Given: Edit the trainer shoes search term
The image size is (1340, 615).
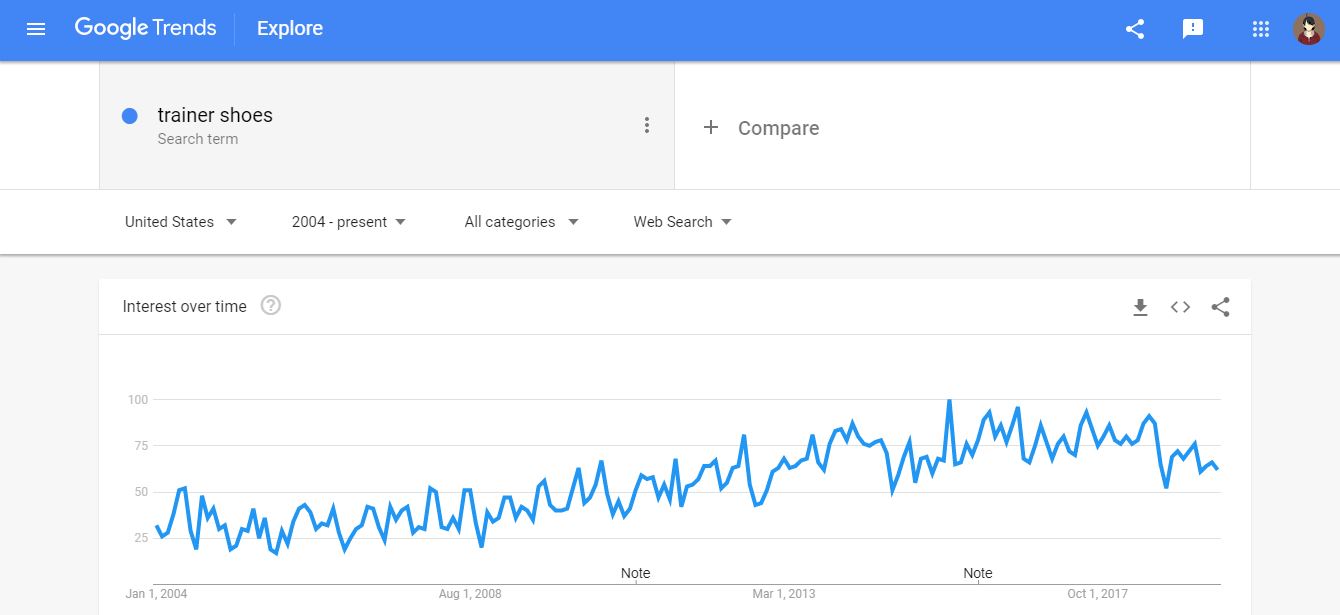Looking at the screenshot, I should click(x=215, y=116).
